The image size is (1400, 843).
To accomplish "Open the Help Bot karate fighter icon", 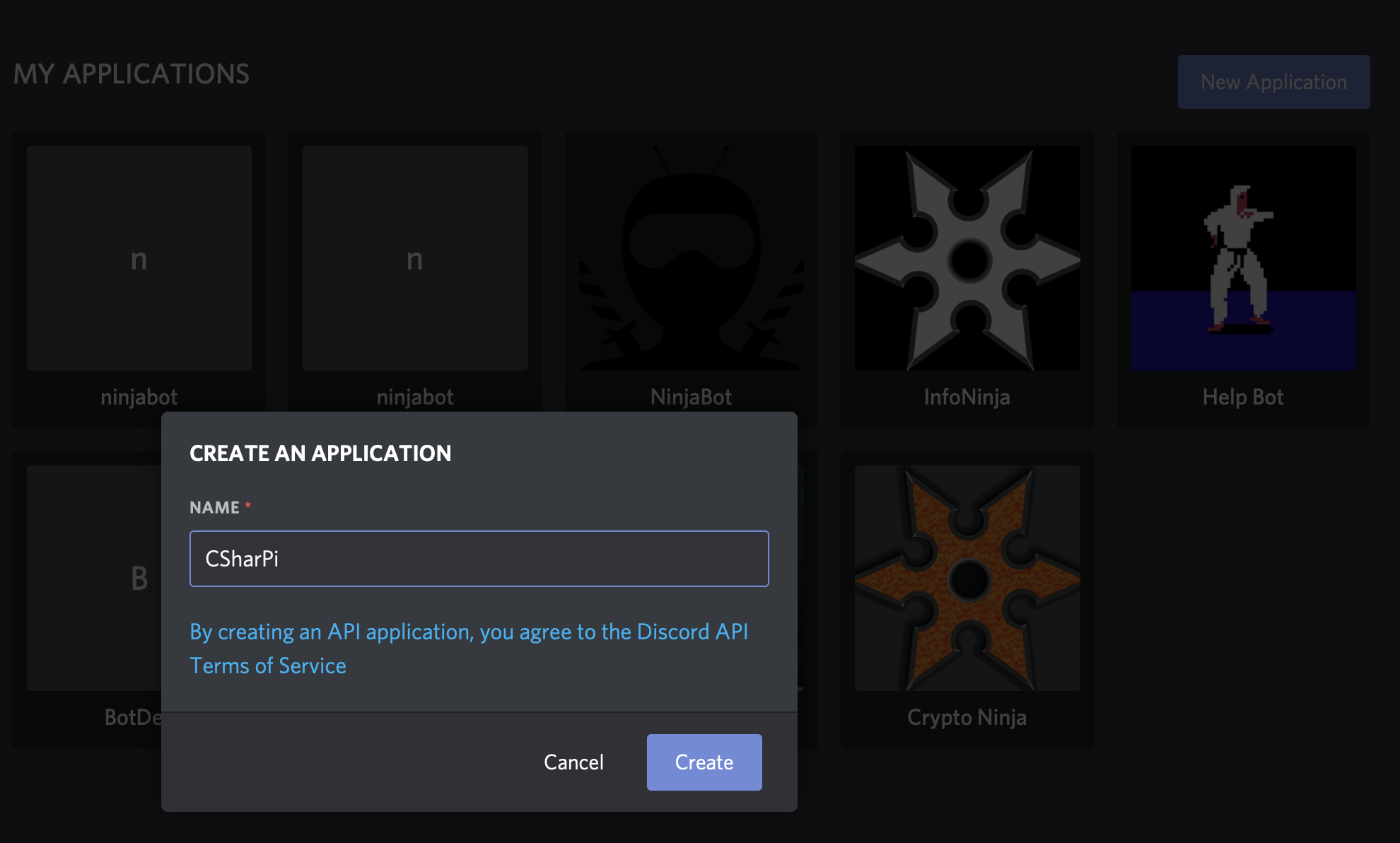I will [x=1243, y=258].
